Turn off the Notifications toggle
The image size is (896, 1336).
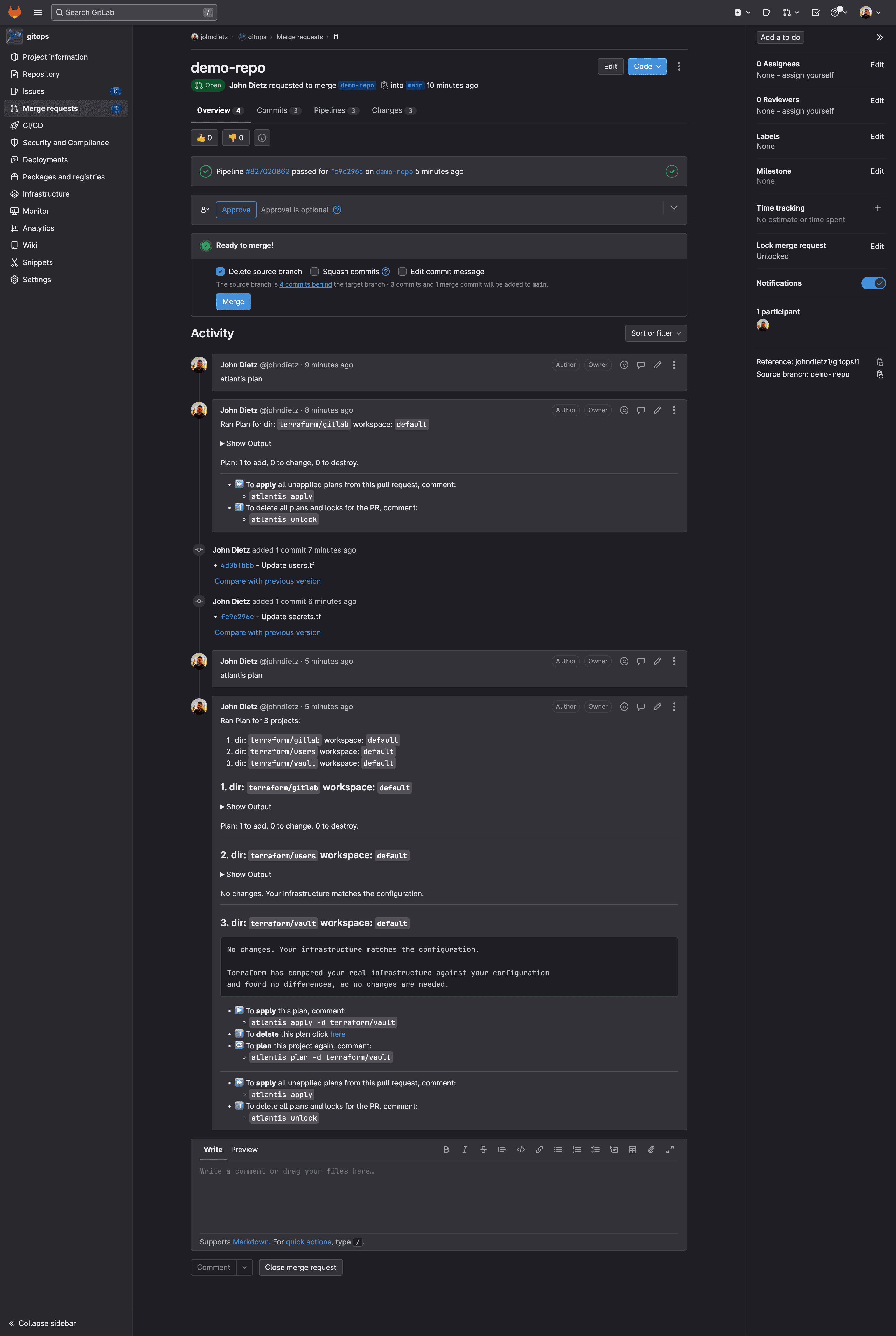coord(873,283)
